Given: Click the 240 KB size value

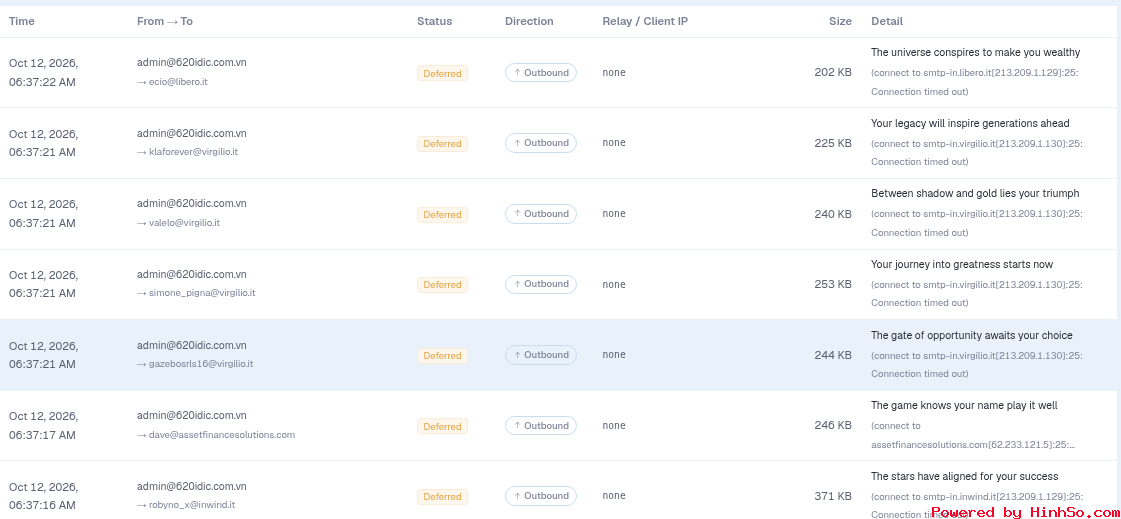Looking at the screenshot, I should coord(833,214).
